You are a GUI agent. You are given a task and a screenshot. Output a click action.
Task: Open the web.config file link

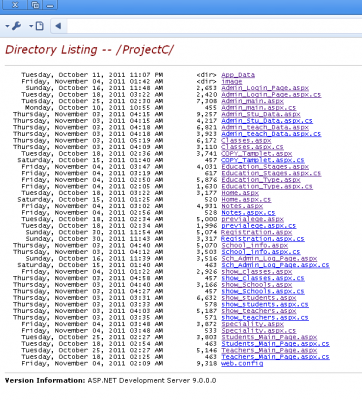[x=242, y=364]
